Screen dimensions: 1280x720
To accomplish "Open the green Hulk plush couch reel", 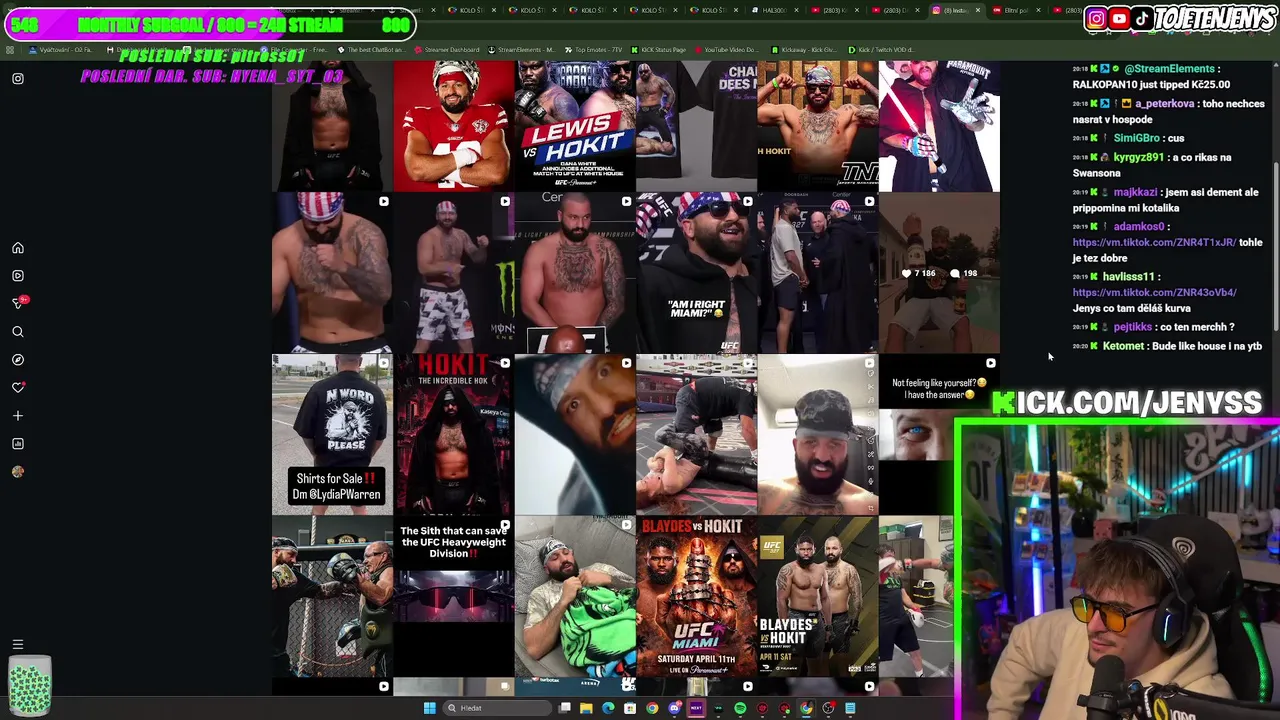I will 575,597.
